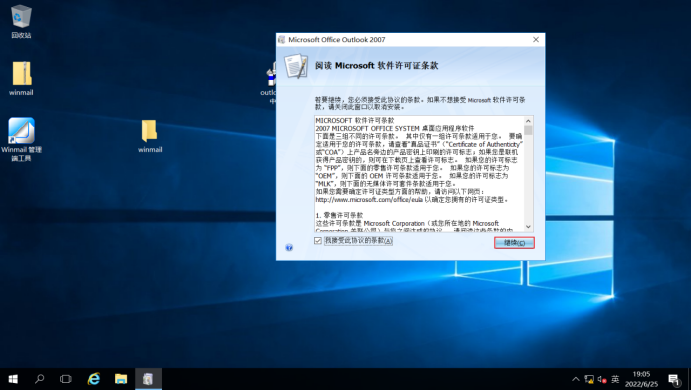Launch Internet Explorer from the taskbar
The width and height of the screenshot is (691, 390).
(x=93, y=379)
